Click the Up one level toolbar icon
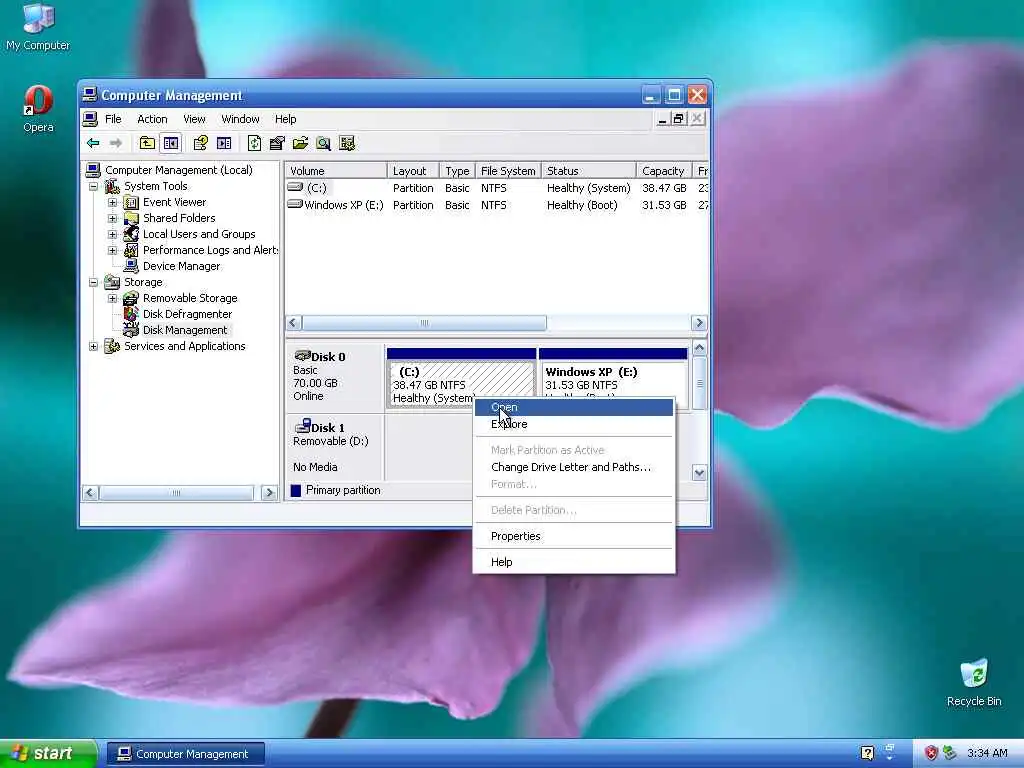Screen dimensions: 1024x768 point(147,143)
